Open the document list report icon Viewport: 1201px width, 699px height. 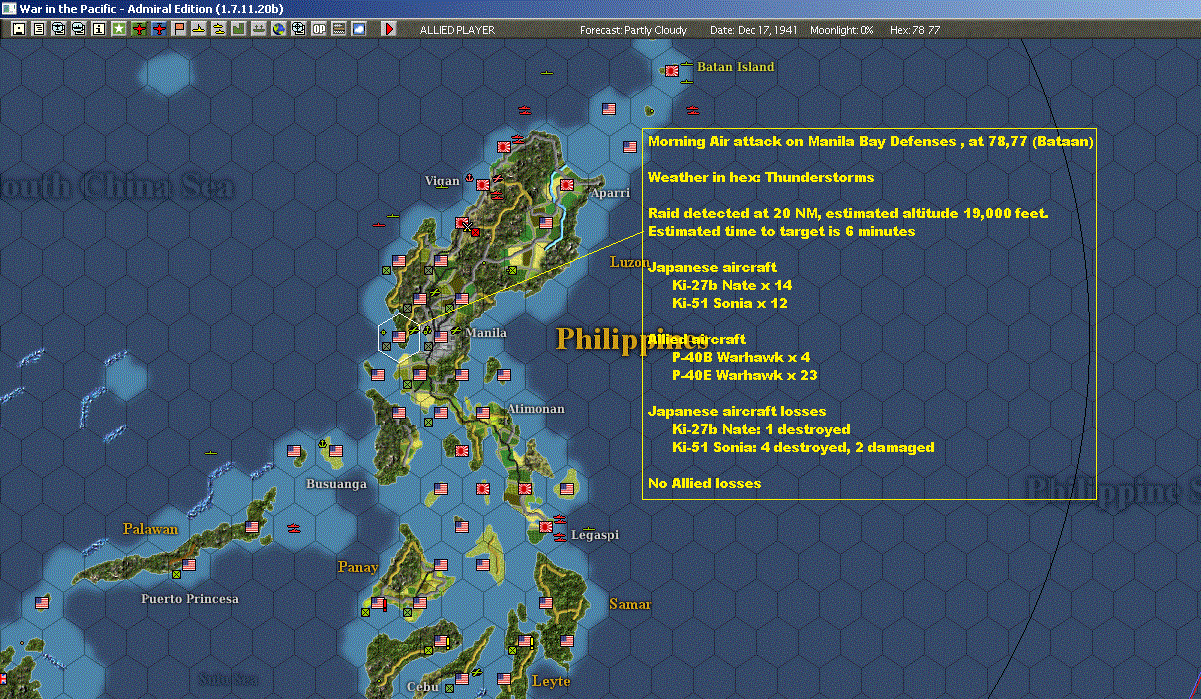(x=38, y=29)
